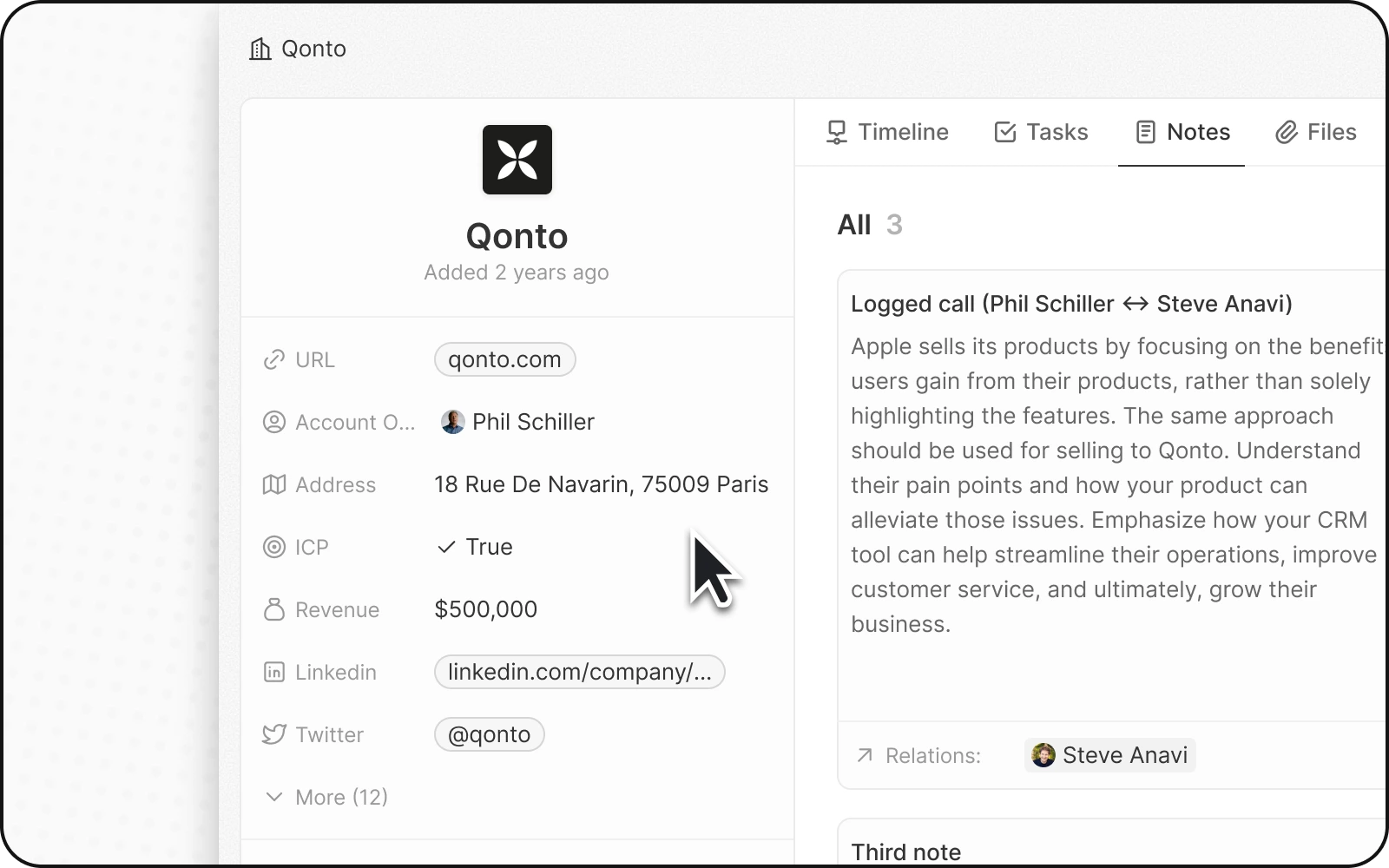Open the Logged call note title
1389x868 pixels.
[1070, 304]
